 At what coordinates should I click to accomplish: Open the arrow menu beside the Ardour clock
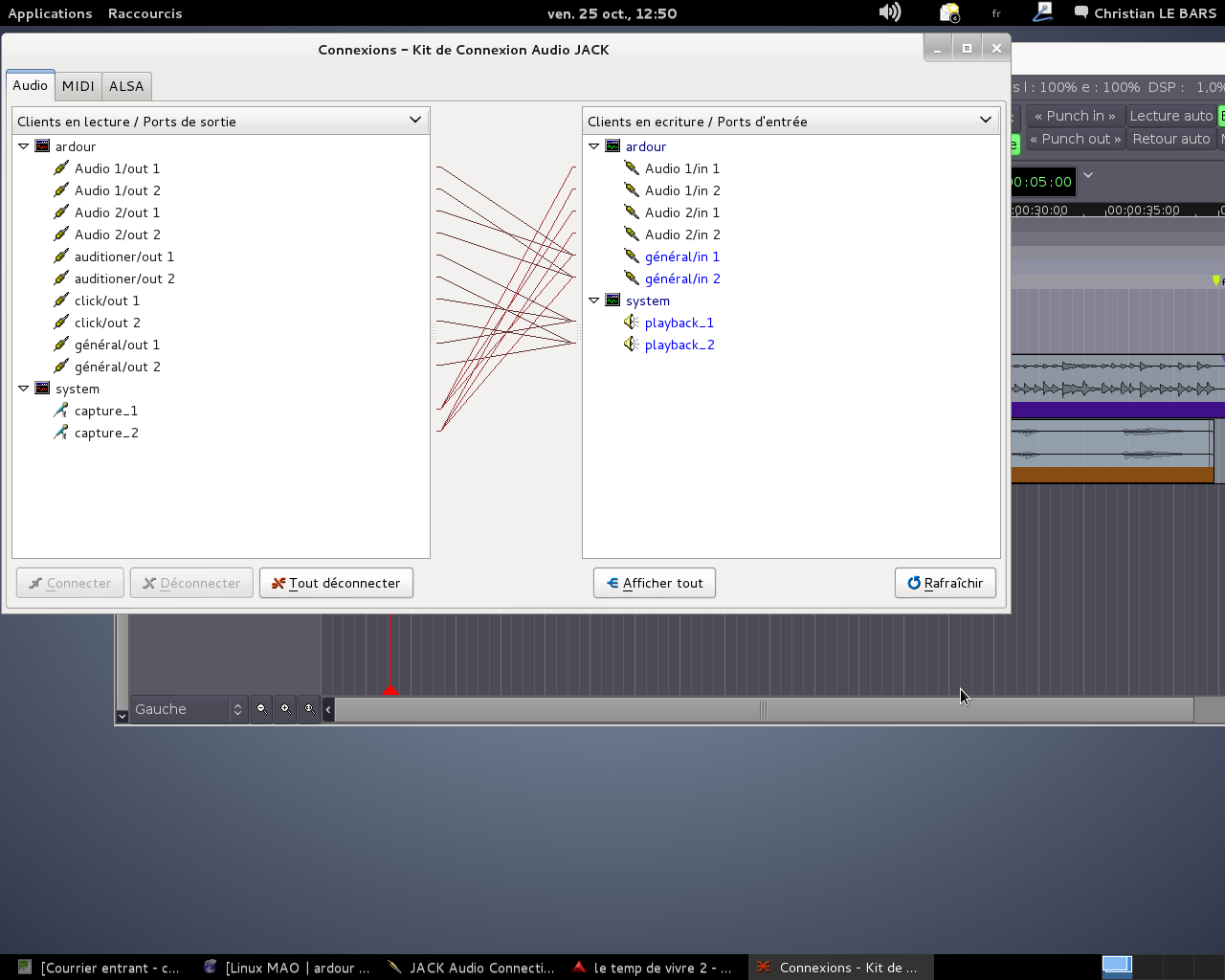(x=1088, y=175)
